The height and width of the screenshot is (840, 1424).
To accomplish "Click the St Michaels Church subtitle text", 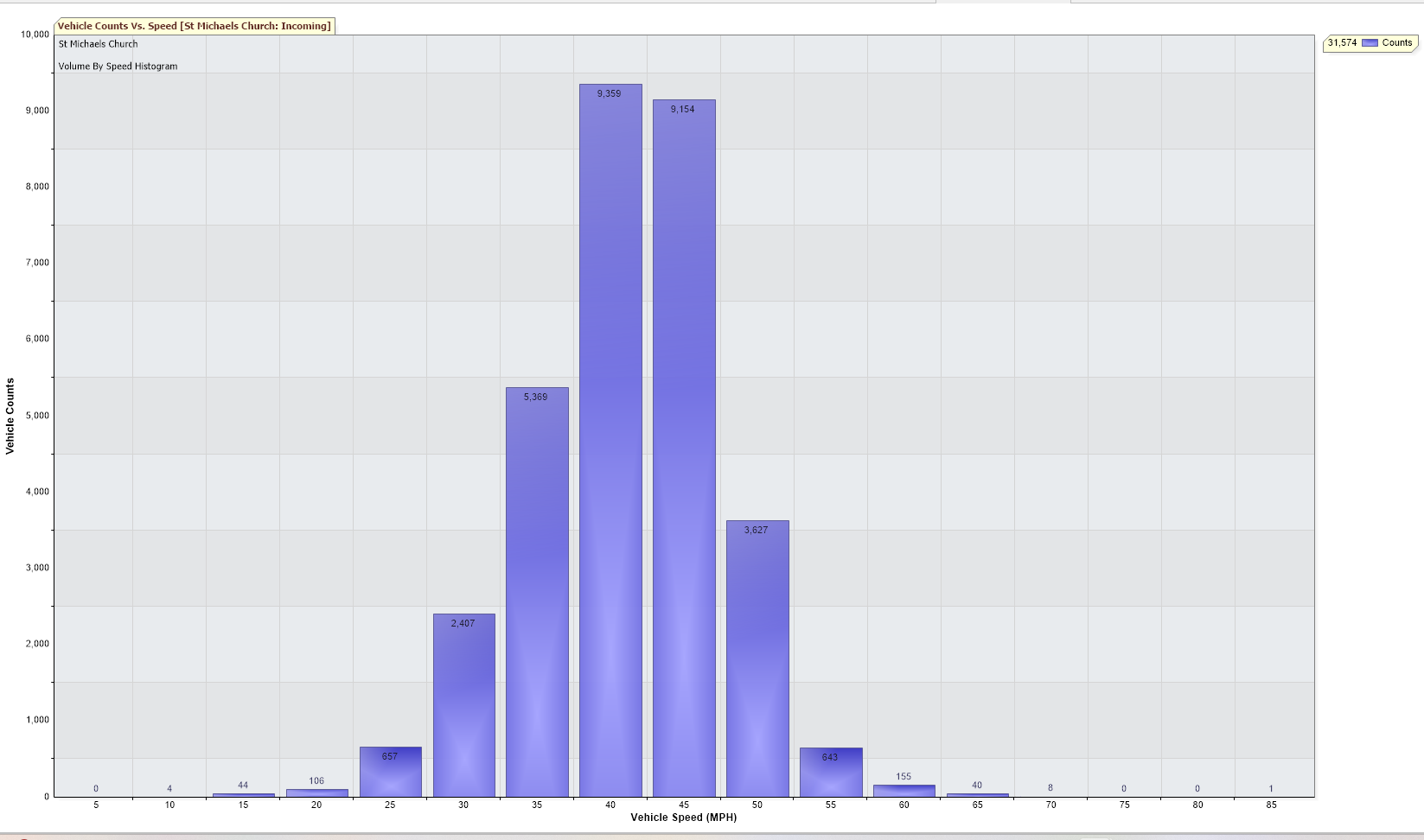I will [98, 44].
